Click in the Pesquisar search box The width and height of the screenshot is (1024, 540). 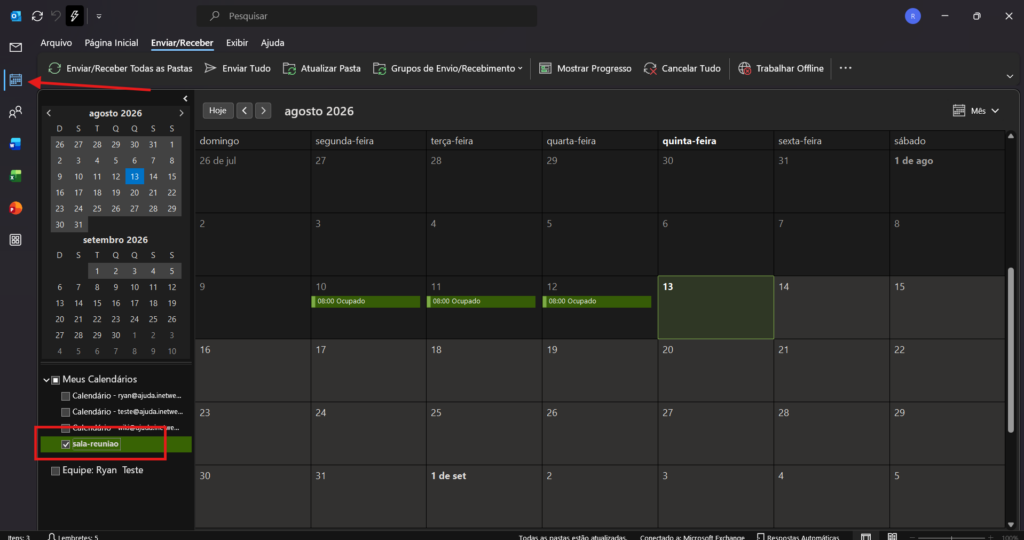tap(367, 16)
